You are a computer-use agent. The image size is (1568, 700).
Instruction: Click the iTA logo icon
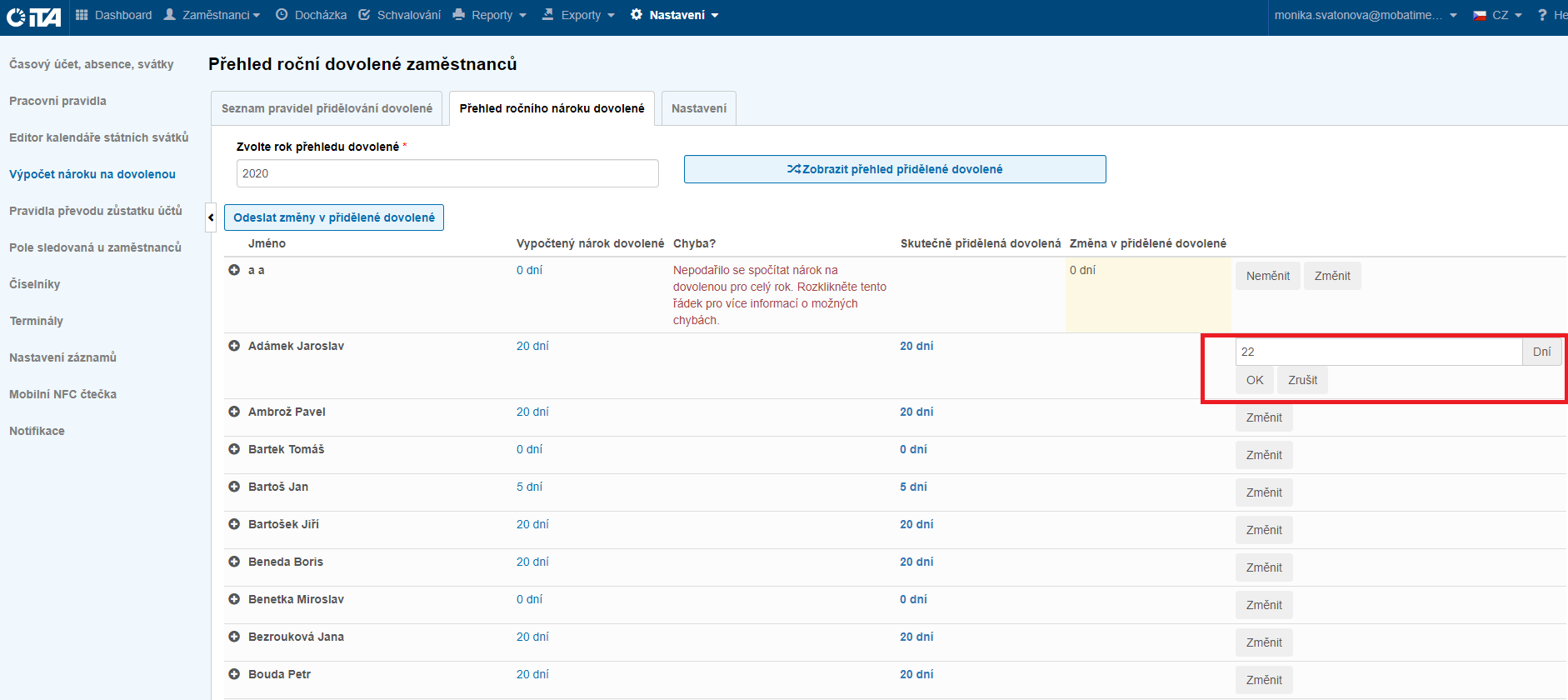coord(33,17)
